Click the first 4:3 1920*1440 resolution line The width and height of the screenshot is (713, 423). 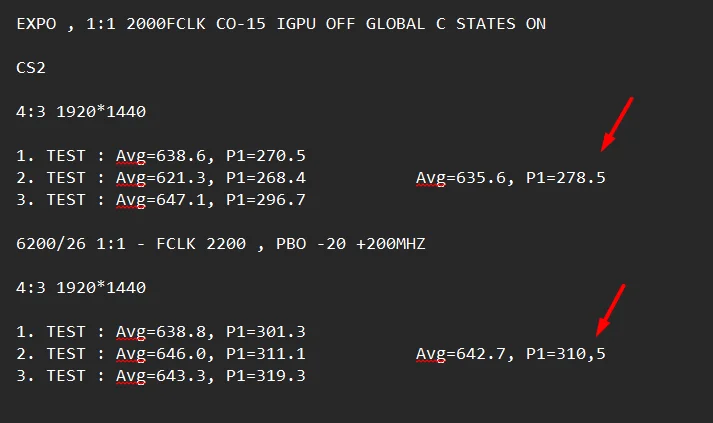(x=81, y=112)
